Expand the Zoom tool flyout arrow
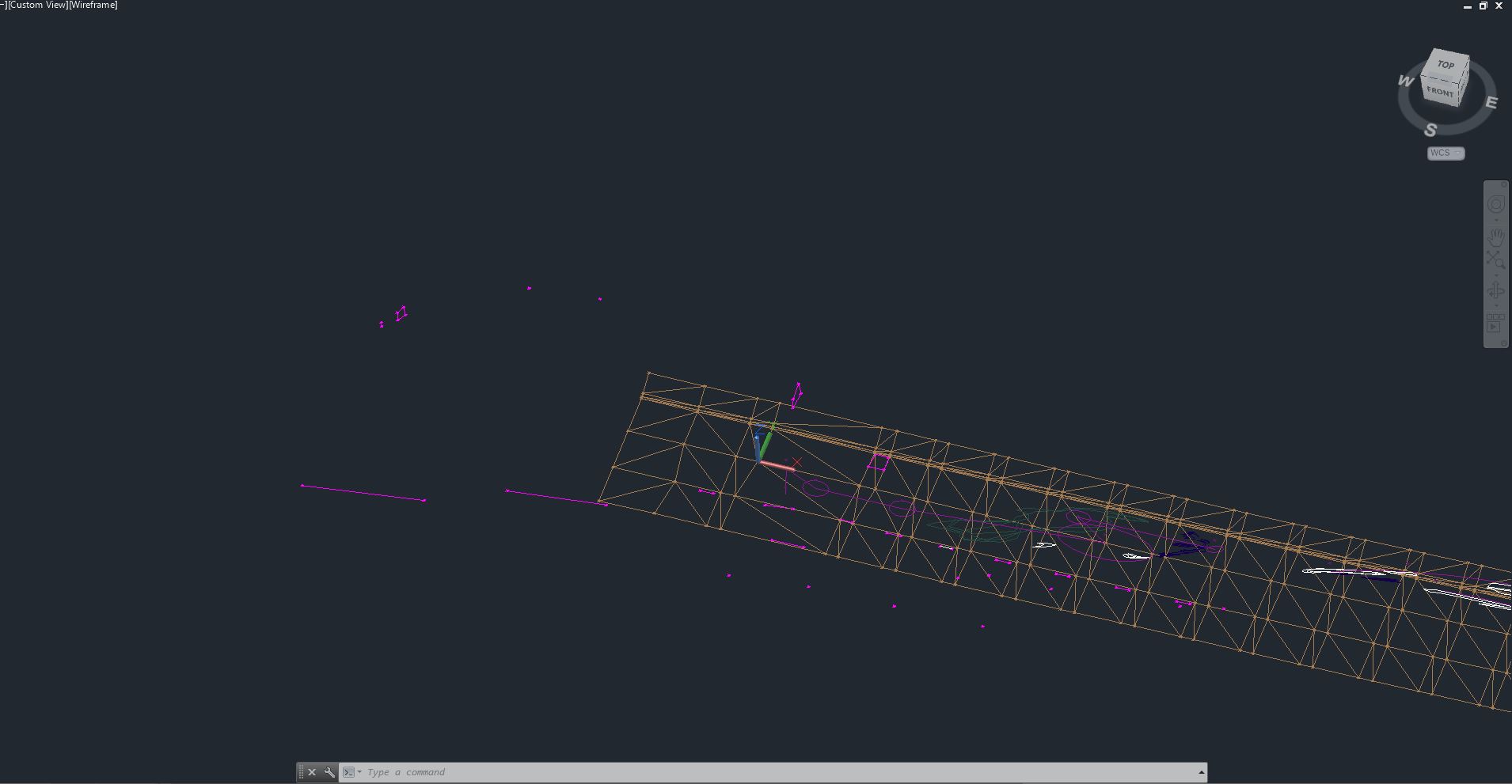Image resolution: width=1512 pixels, height=784 pixels. point(1496,276)
